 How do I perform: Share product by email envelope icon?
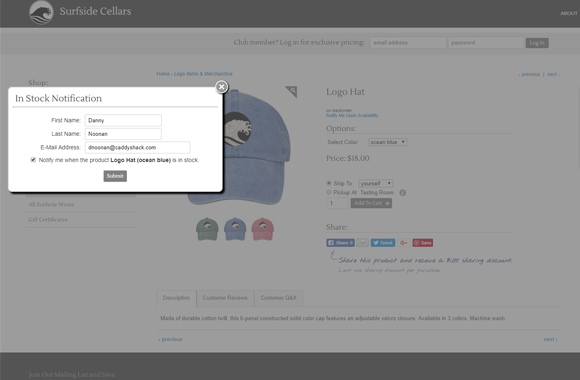tap(362, 243)
